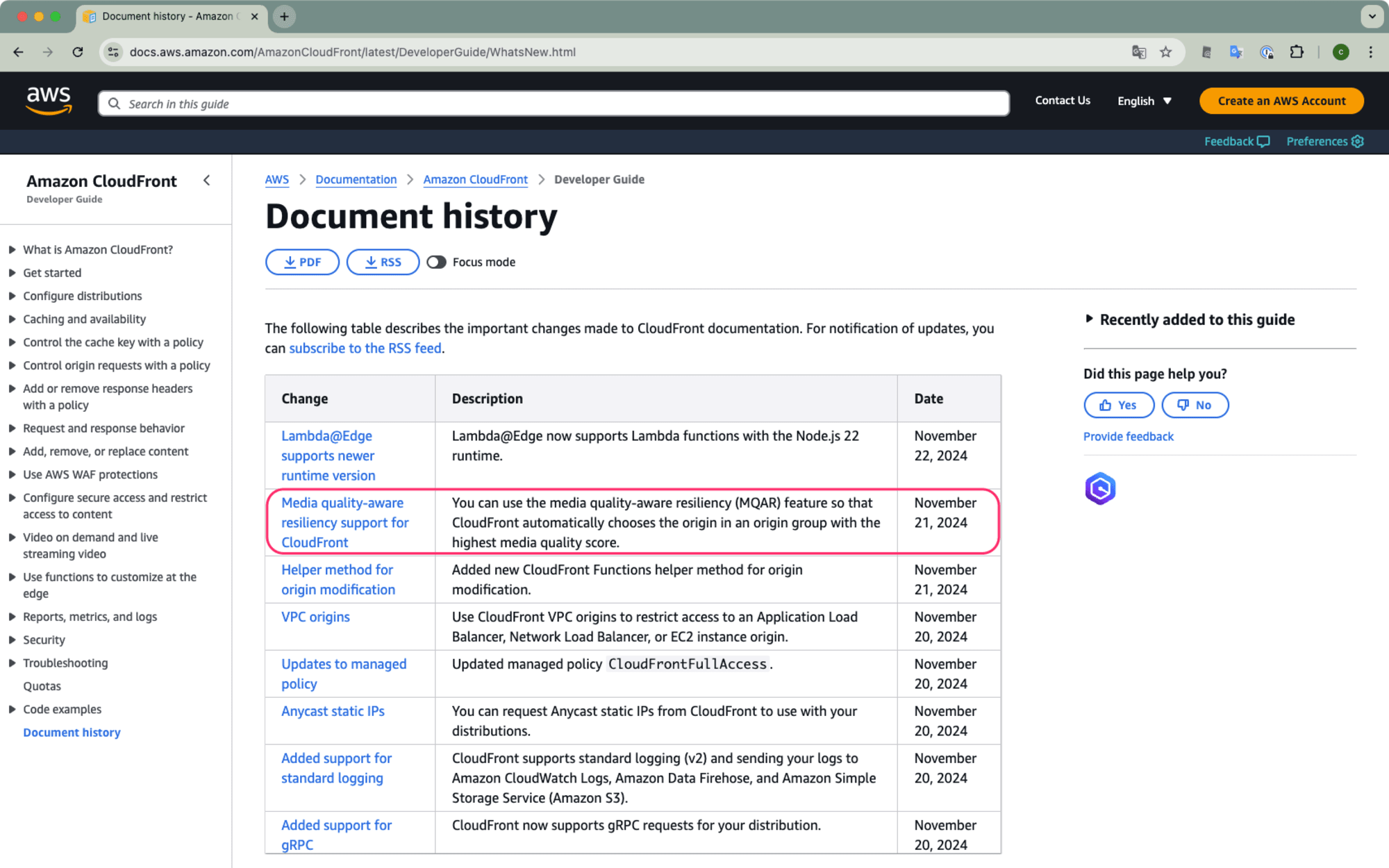
Task: Click Contact Us in the header
Action: 1063,101
